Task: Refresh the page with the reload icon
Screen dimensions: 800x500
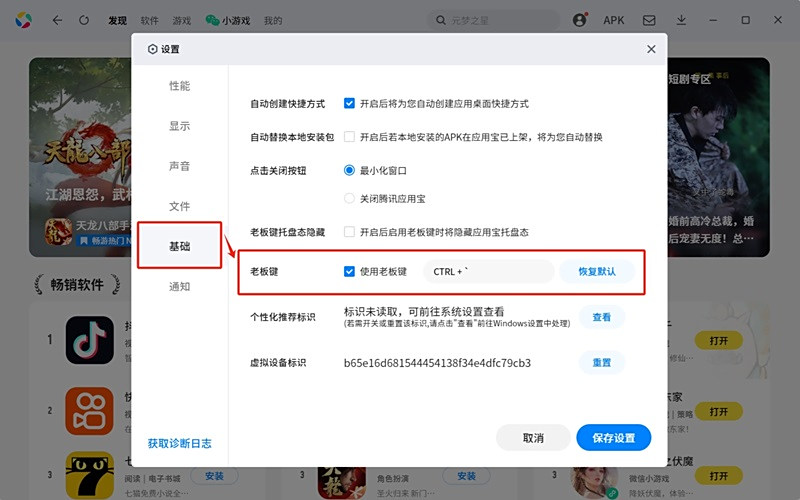Action: [x=84, y=20]
